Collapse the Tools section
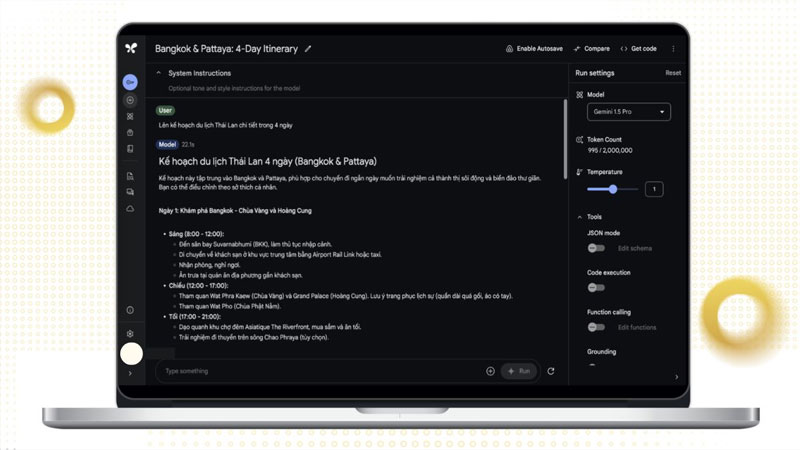800x450 pixels. [580, 217]
